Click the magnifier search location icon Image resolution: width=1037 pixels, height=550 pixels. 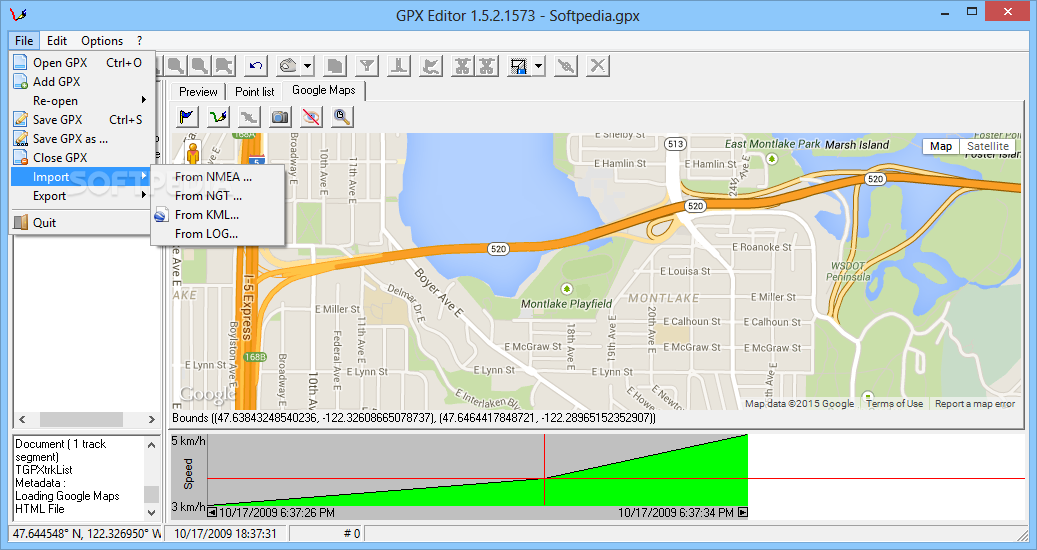(342, 117)
